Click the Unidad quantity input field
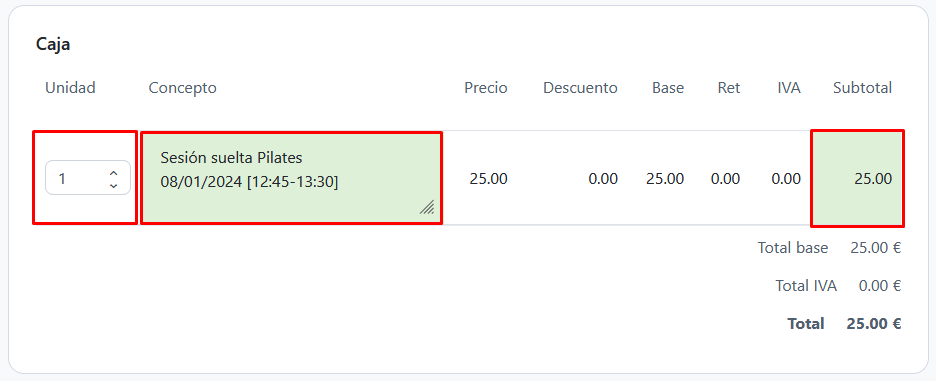Screen dimensions: 936x381 (88, 178)
